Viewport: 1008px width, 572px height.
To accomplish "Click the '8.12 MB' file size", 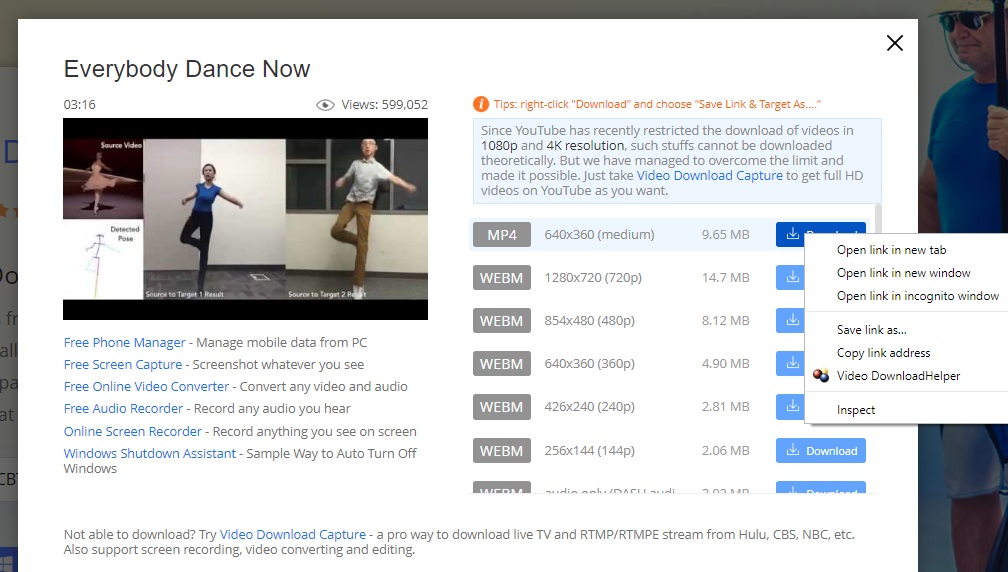I will (x=725, y=320).
